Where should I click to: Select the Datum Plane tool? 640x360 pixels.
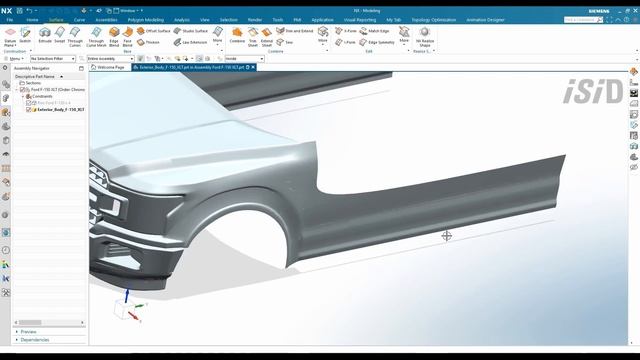(10, 36)
